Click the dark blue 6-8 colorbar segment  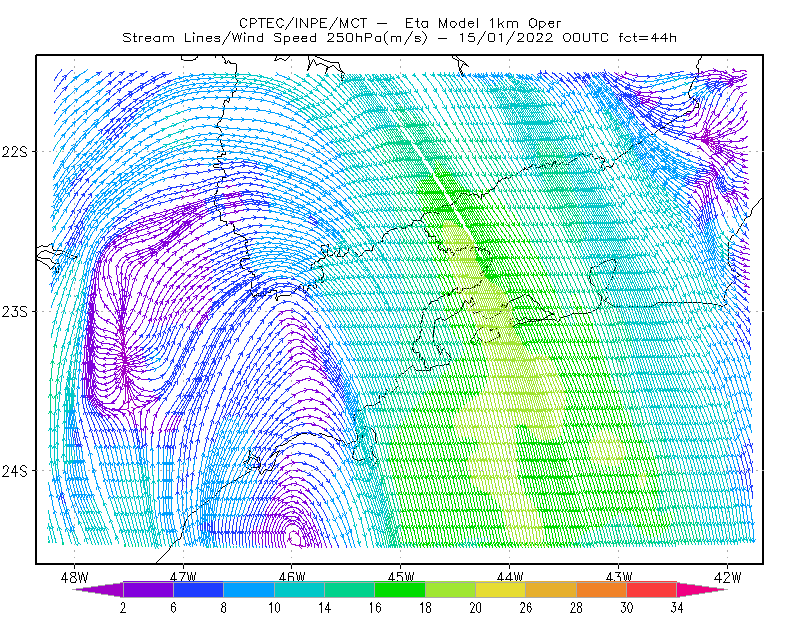198,589
